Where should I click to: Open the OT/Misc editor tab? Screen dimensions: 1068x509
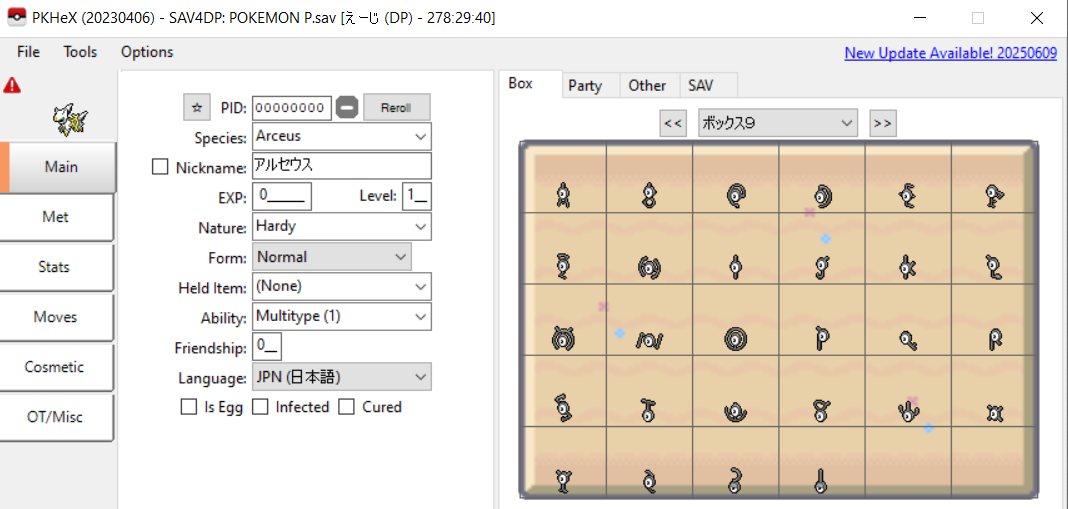pos(56,417)
